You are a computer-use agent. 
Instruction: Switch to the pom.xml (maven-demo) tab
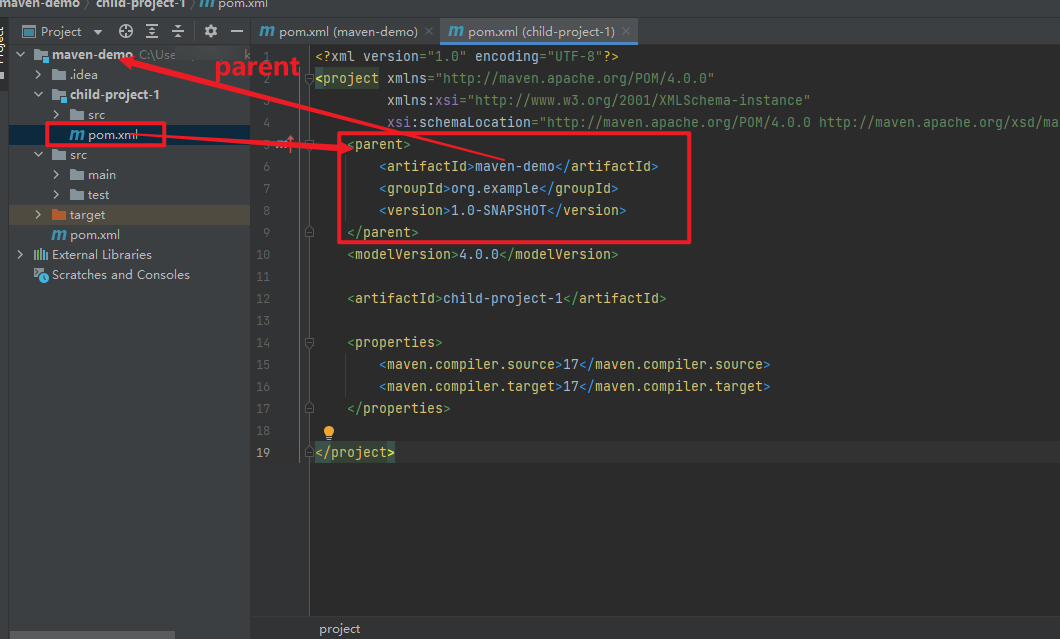339,32
